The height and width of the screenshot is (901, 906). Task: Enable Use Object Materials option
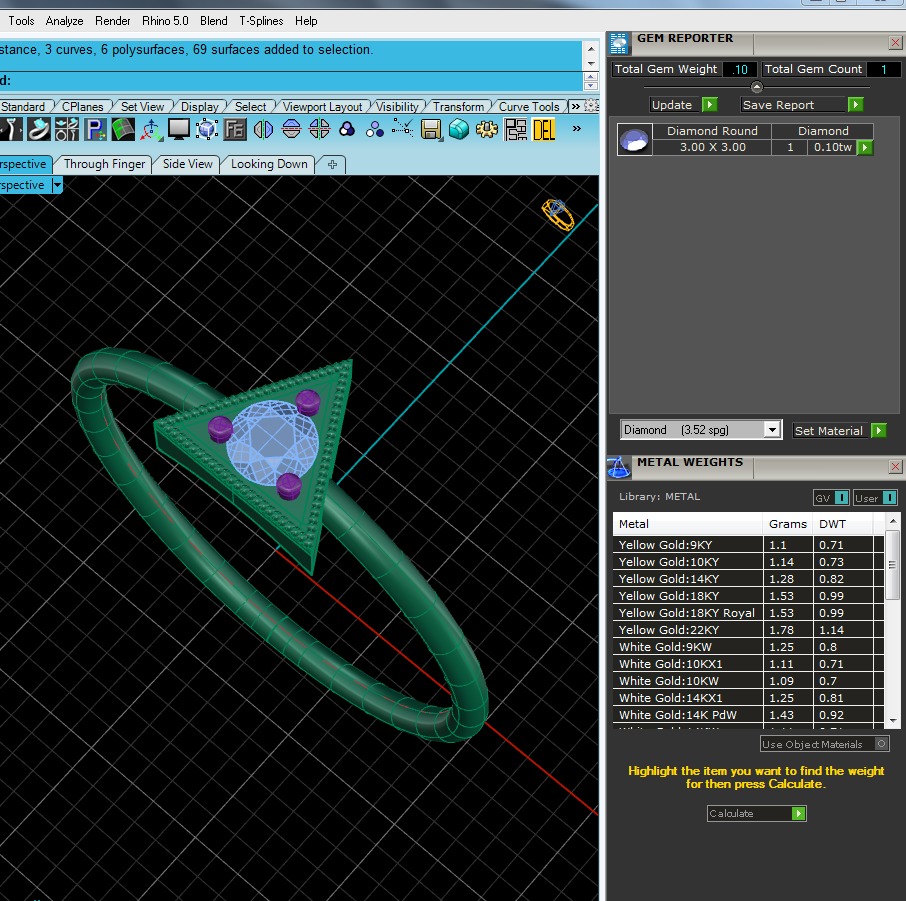coord(824,744)
